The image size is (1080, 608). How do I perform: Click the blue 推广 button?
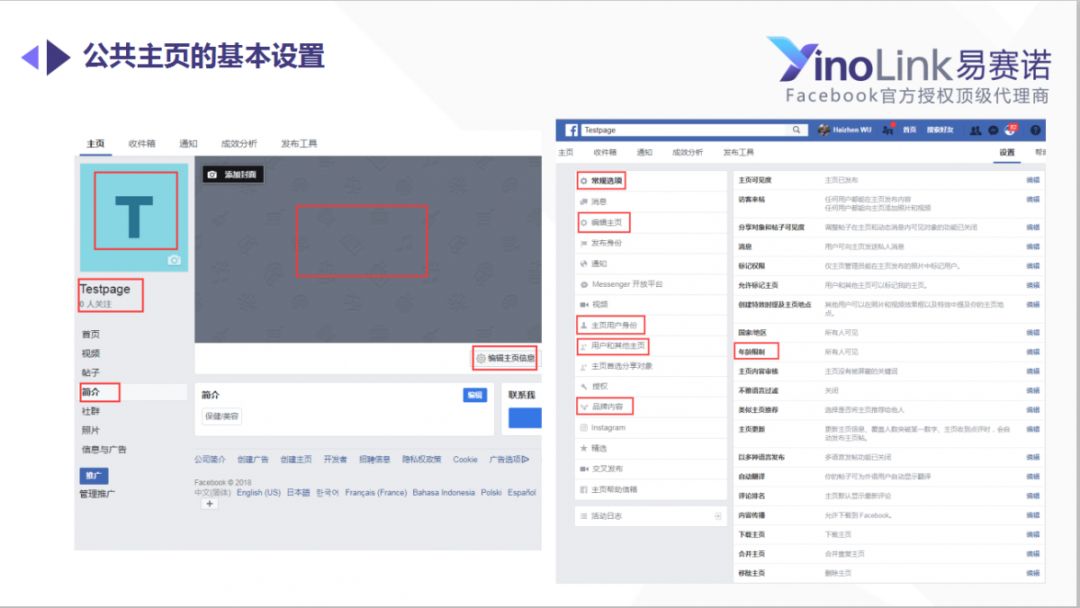click(94, 475)
